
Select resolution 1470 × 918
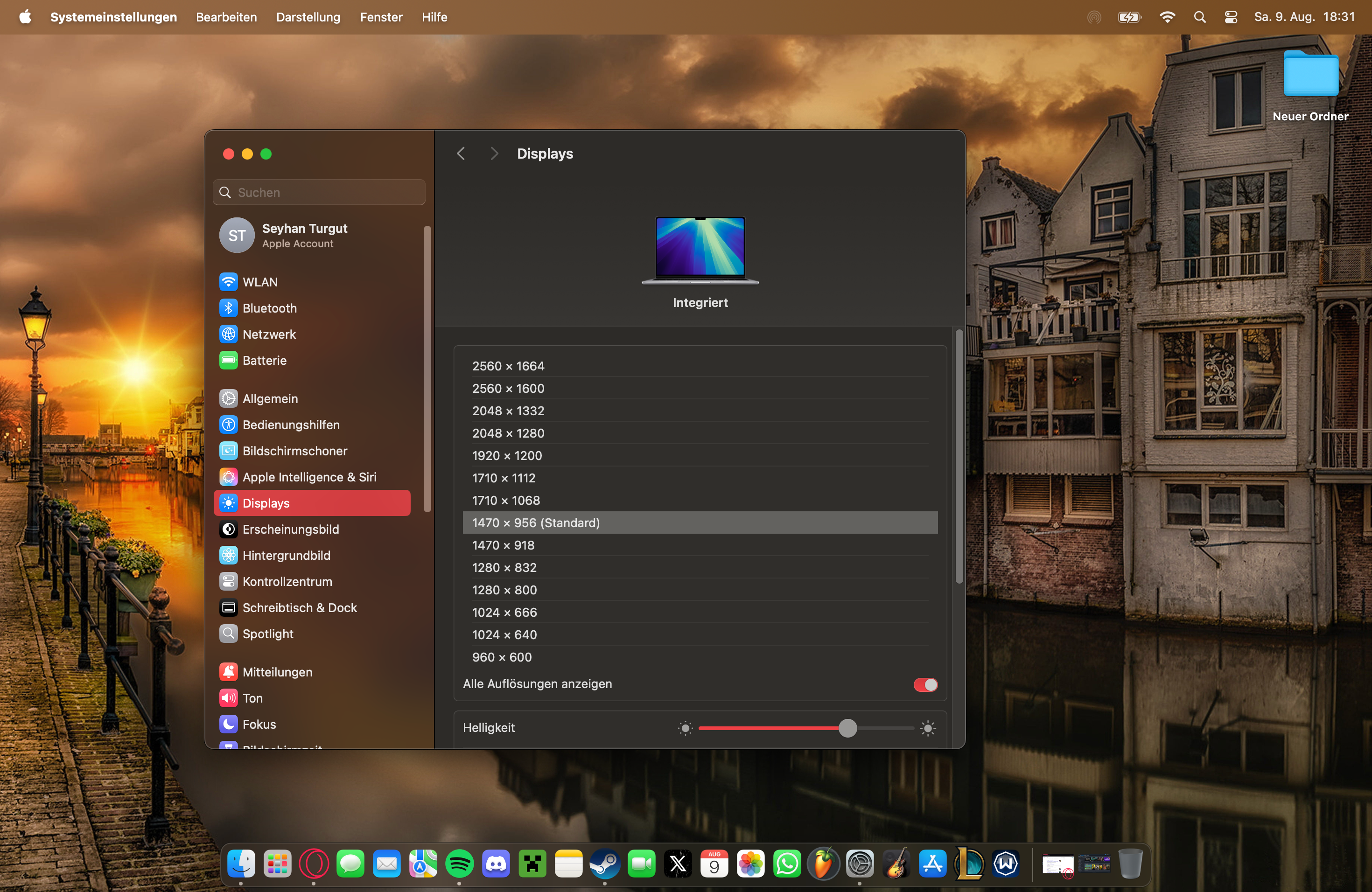[x=700, y=545]
